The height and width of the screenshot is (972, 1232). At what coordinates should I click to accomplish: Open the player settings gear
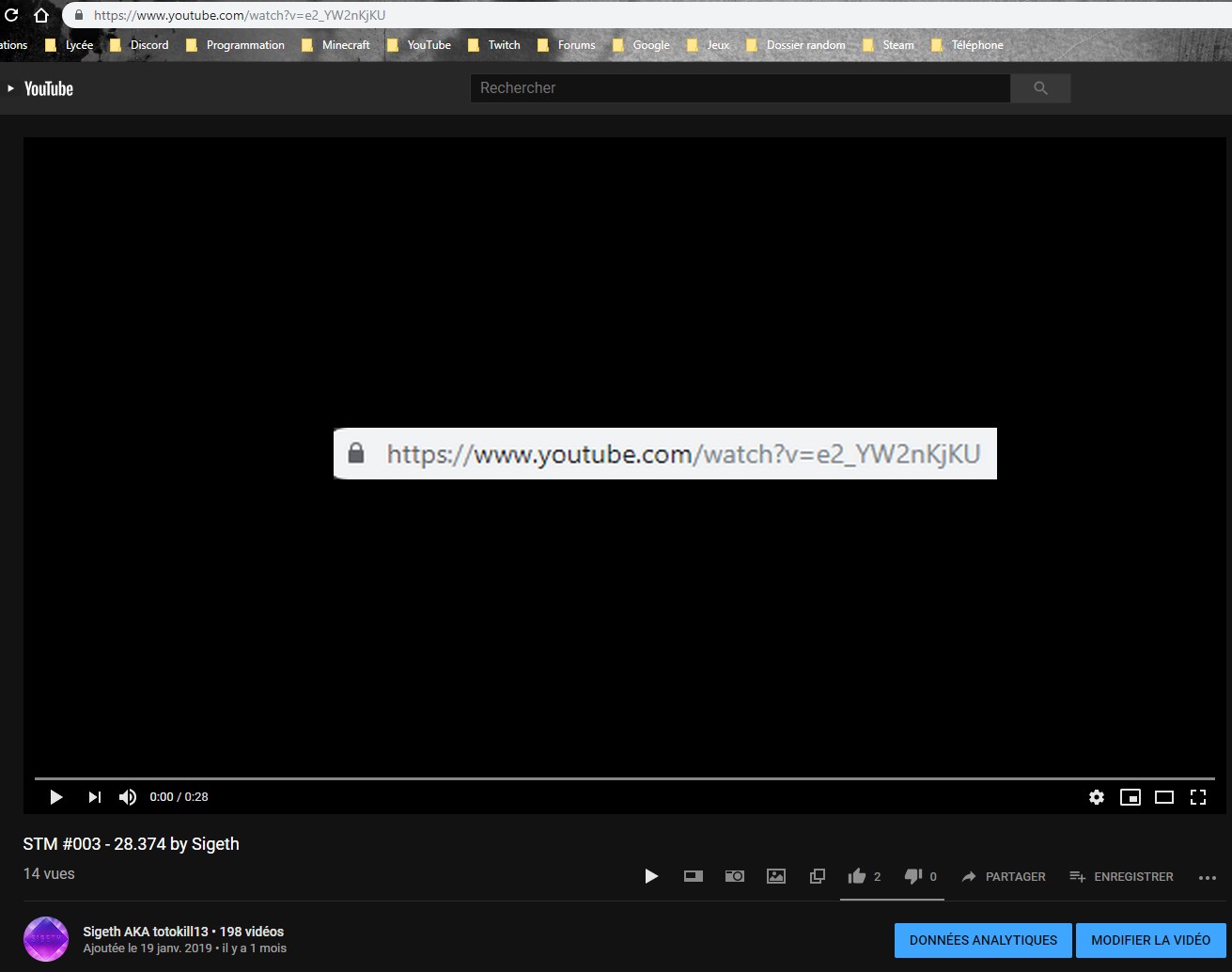1096,797
